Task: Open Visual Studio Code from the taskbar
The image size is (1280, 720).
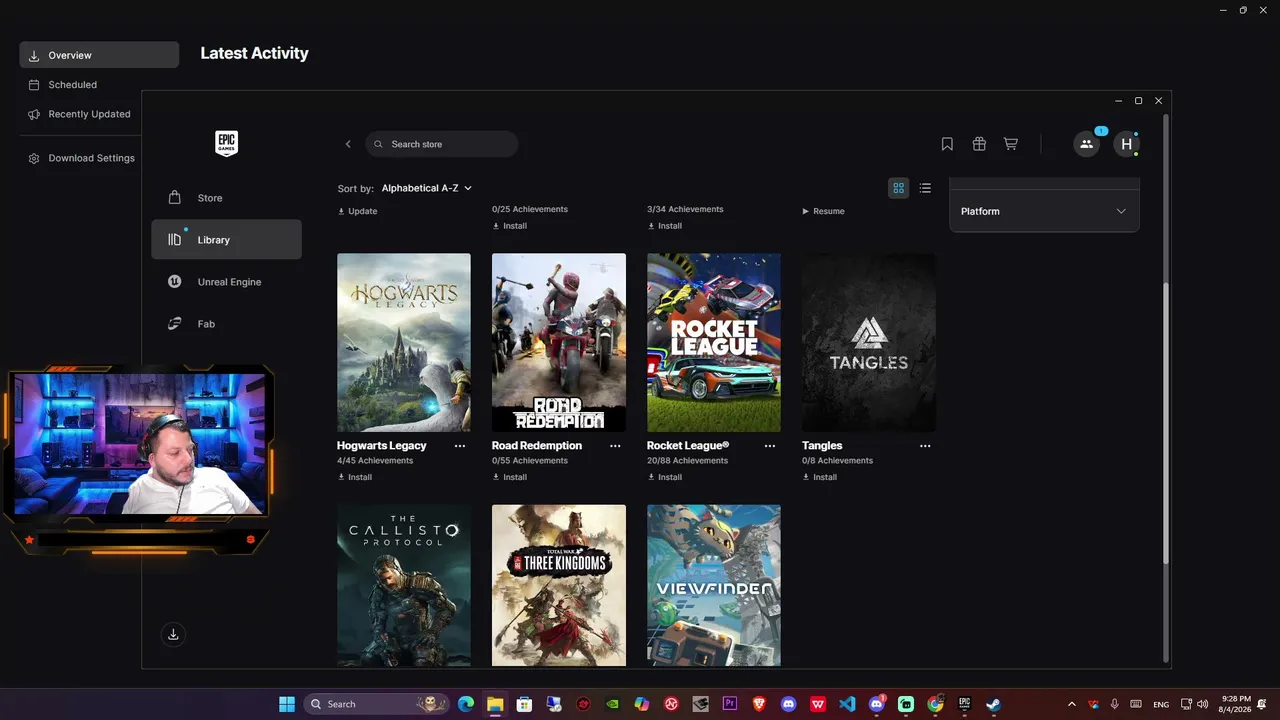Action: click(848, 704)
